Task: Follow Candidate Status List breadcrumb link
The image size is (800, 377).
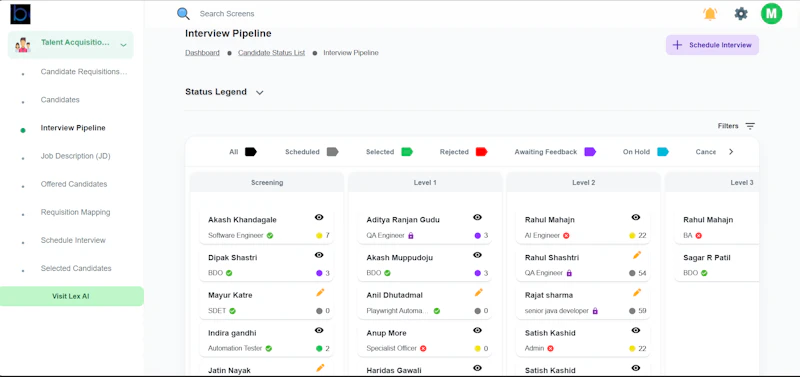Action: click(271, 53)
